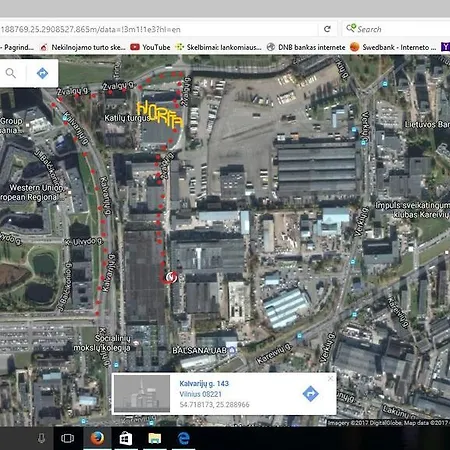
Task: Click the Vilnius 08221 text in info card
Action: [200, 394]
